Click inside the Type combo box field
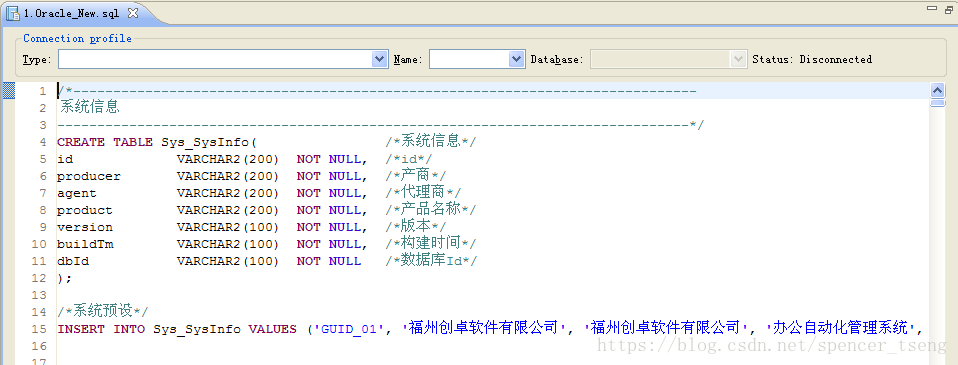Viewport: 958px width, 365px height. 215,59
